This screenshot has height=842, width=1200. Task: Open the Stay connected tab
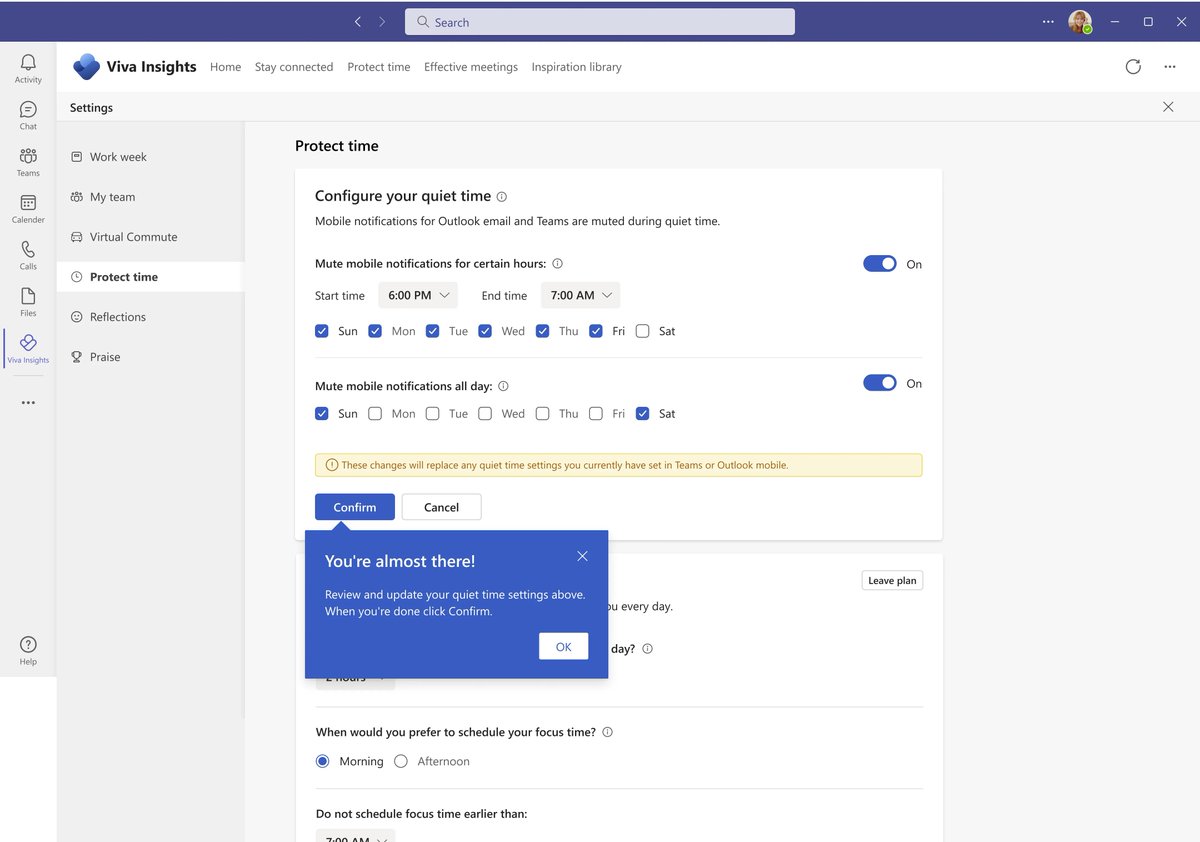tap(294, 67)
